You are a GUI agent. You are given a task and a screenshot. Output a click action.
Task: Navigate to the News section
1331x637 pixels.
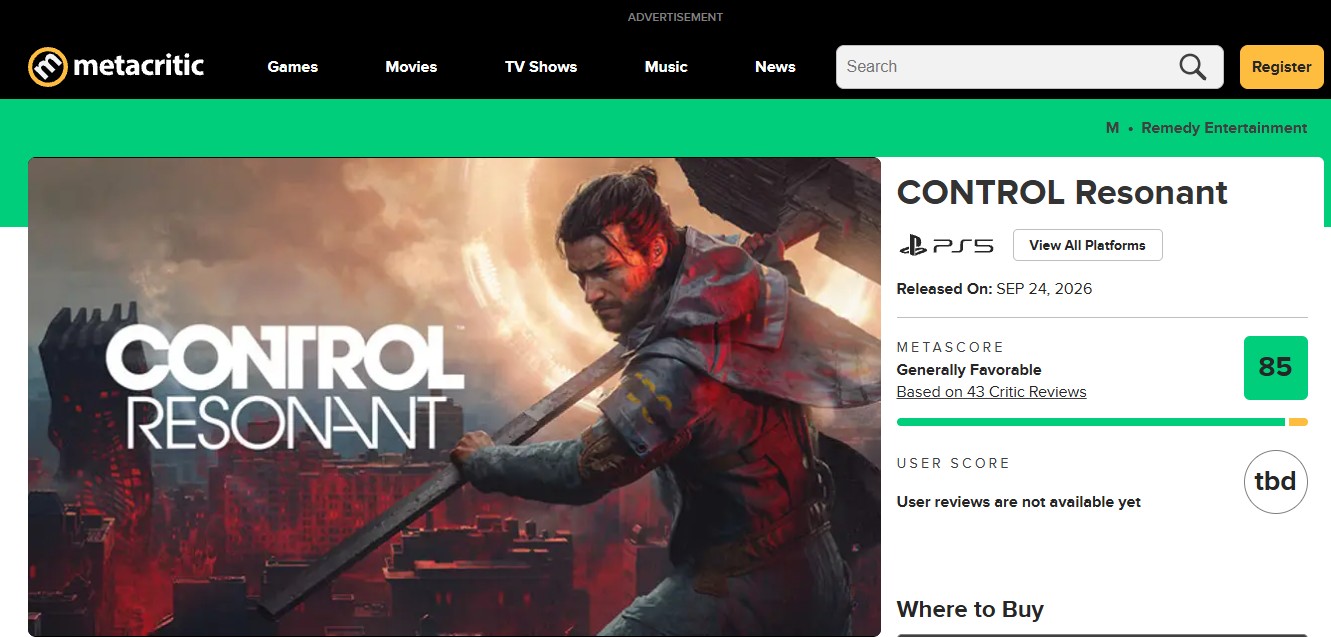(x=775, y=67)
